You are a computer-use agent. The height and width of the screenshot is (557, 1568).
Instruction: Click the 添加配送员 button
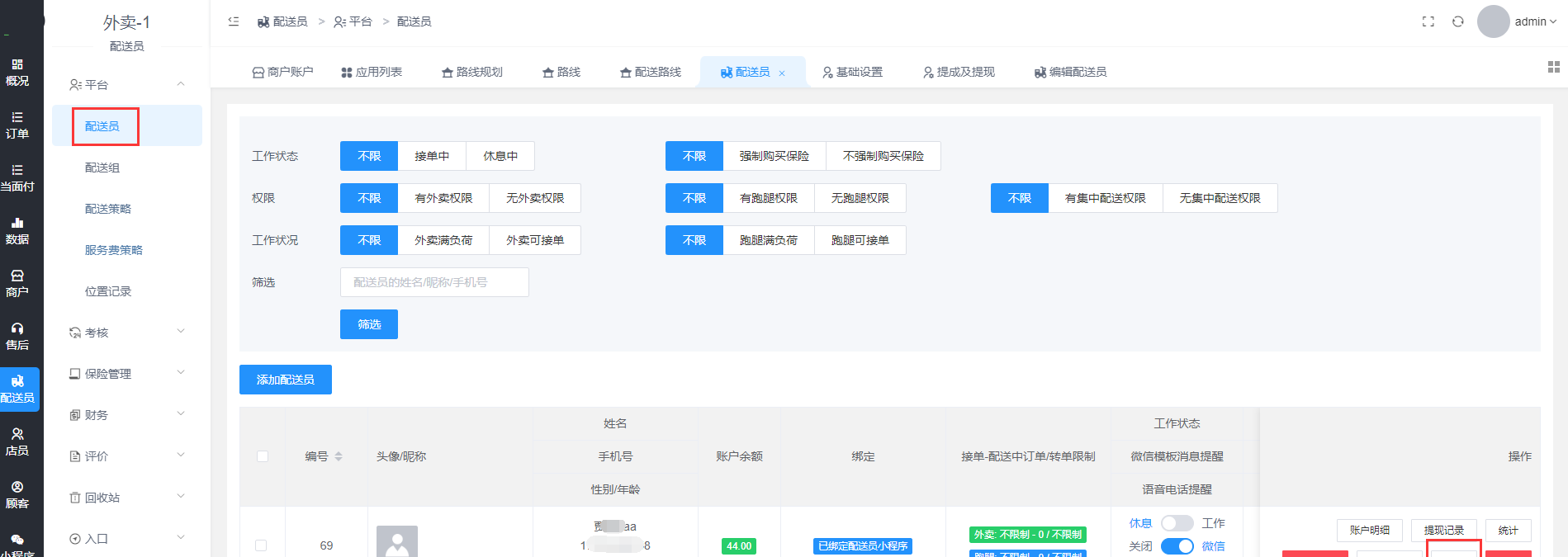[286, 380]
